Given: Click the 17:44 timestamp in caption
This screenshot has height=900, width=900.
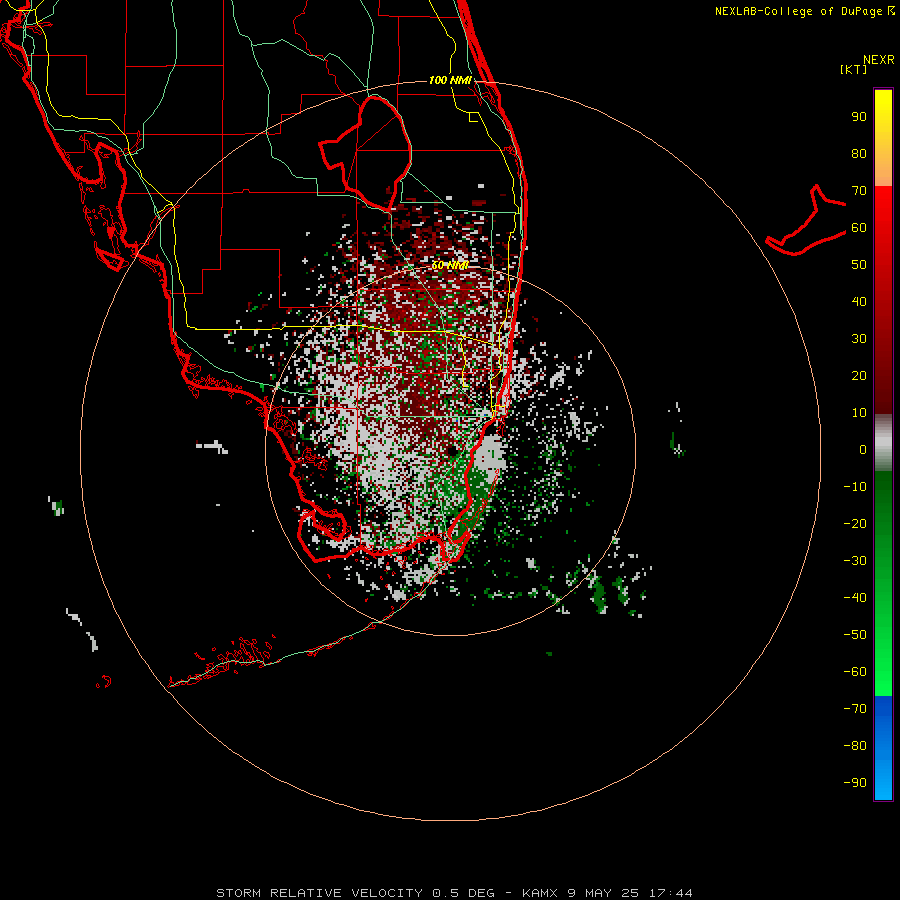Looking at the screenshot, I should pos(670,893).
